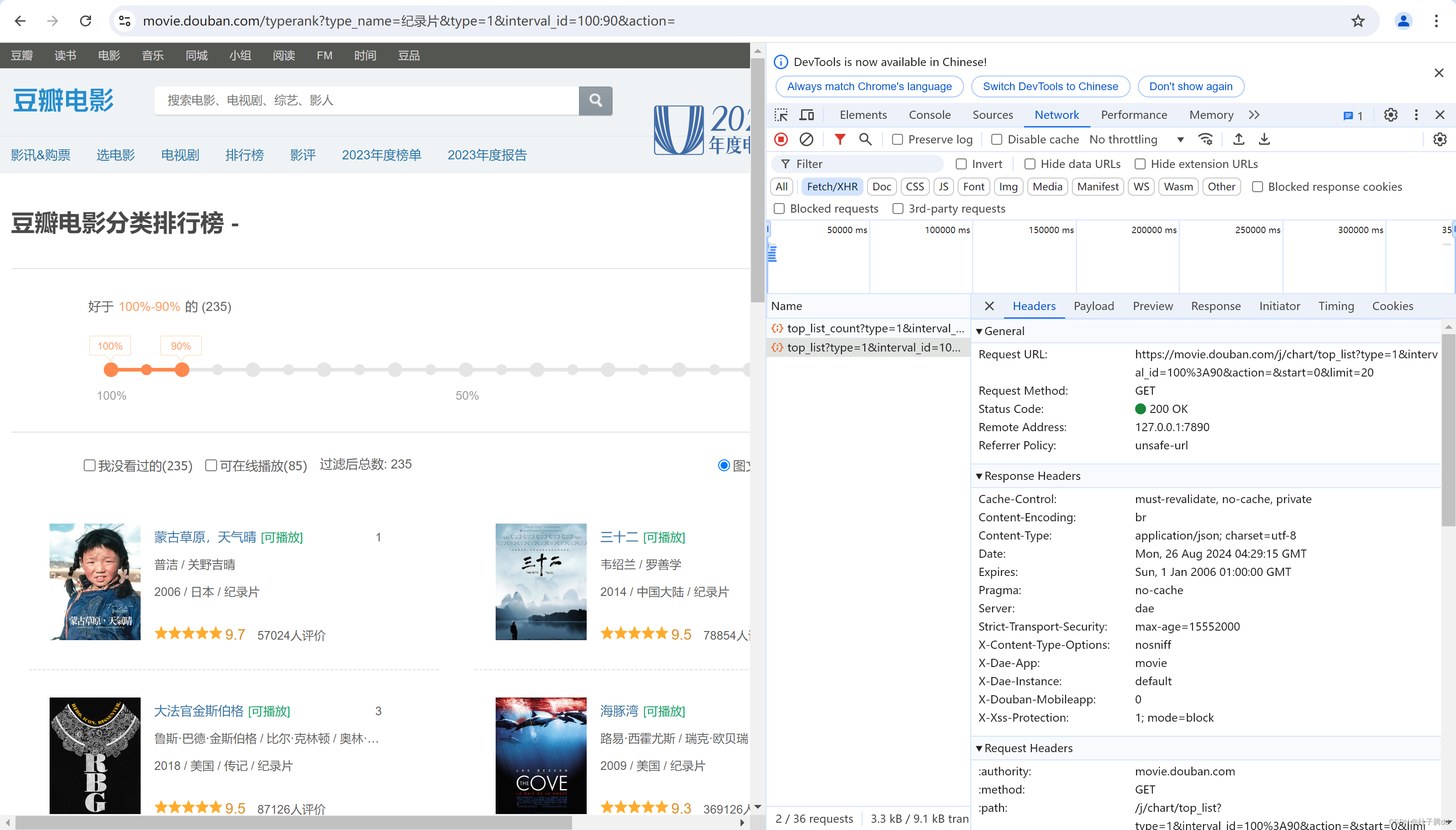This screenshot has width=1456, height=830.
Task: Click the export HAR download icon
Action: pyautogui.click(x=1264, y=140)
